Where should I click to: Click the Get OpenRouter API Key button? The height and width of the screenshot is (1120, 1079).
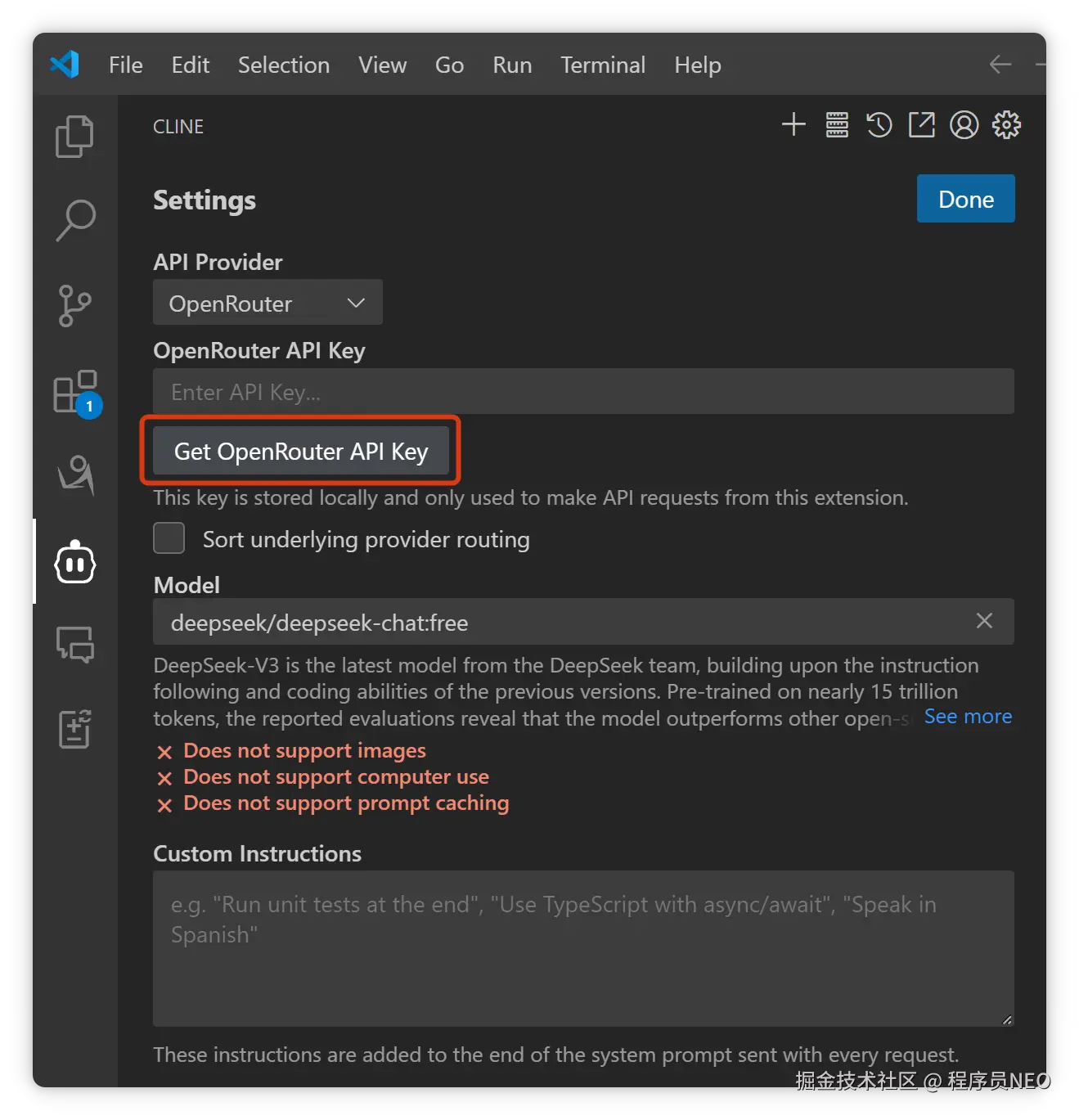(301, 452)
